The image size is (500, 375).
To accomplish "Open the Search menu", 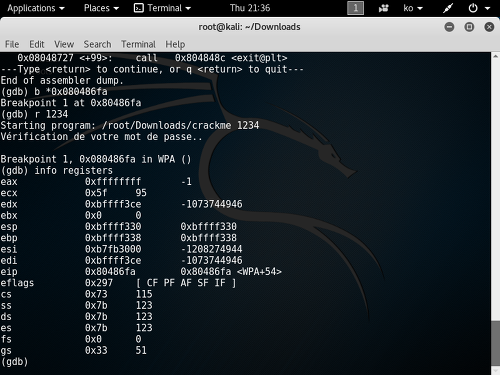I will coord(97,44).
